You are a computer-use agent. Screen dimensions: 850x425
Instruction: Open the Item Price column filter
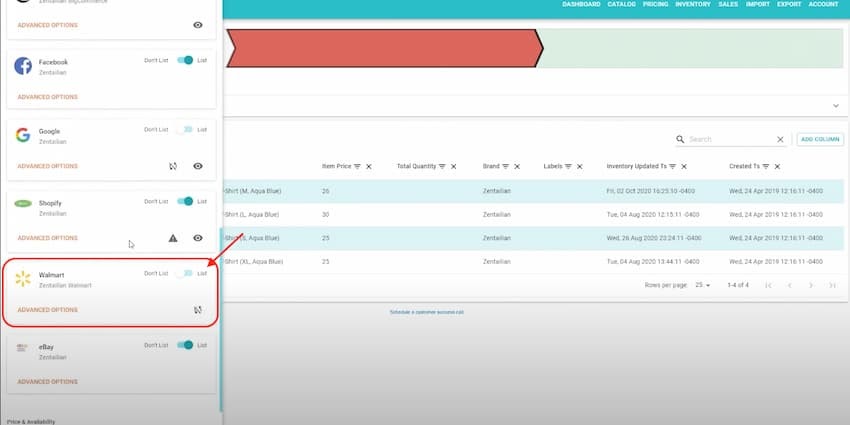[357, 166]
